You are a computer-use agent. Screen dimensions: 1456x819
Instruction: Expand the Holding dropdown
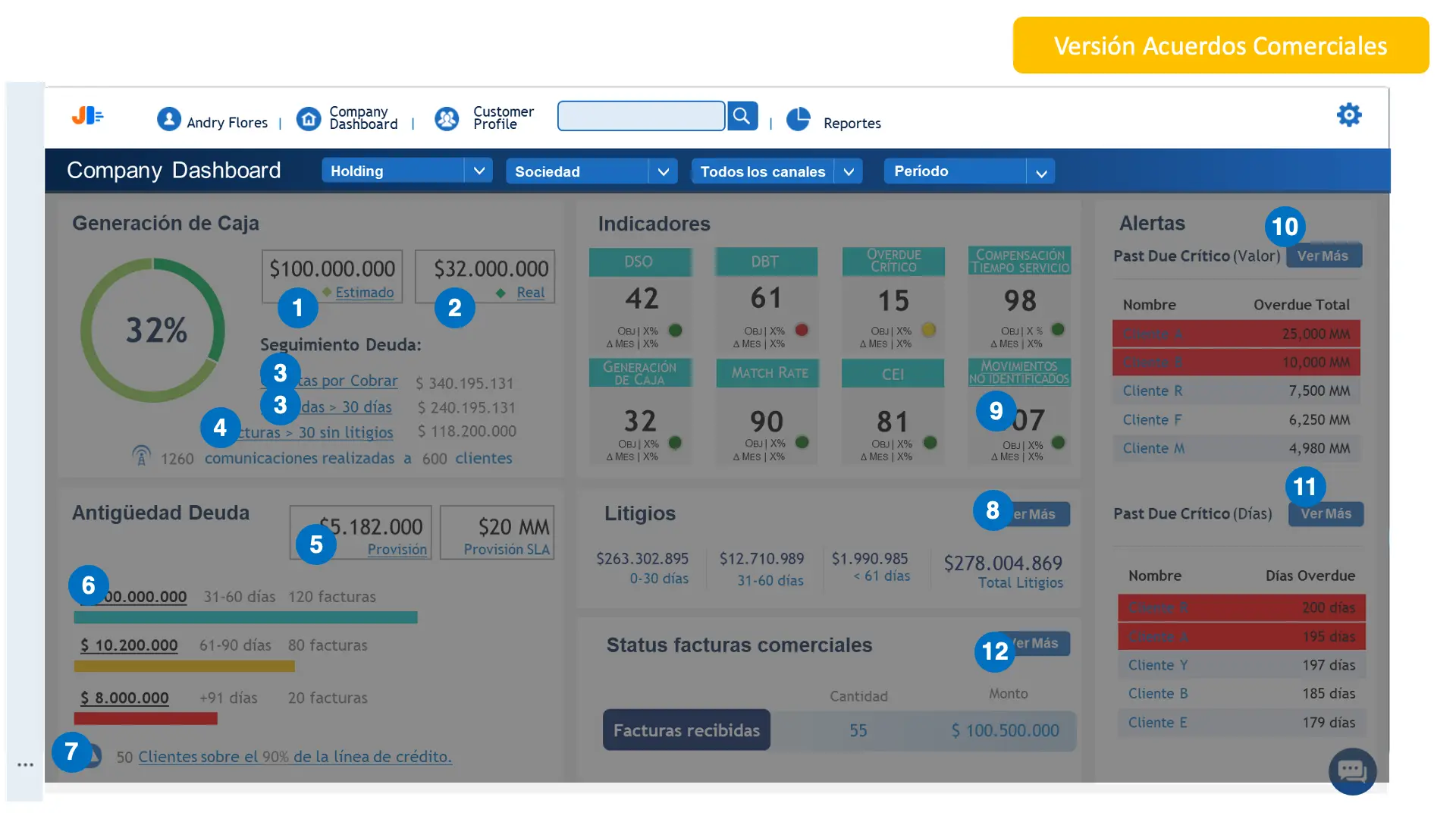479,171
